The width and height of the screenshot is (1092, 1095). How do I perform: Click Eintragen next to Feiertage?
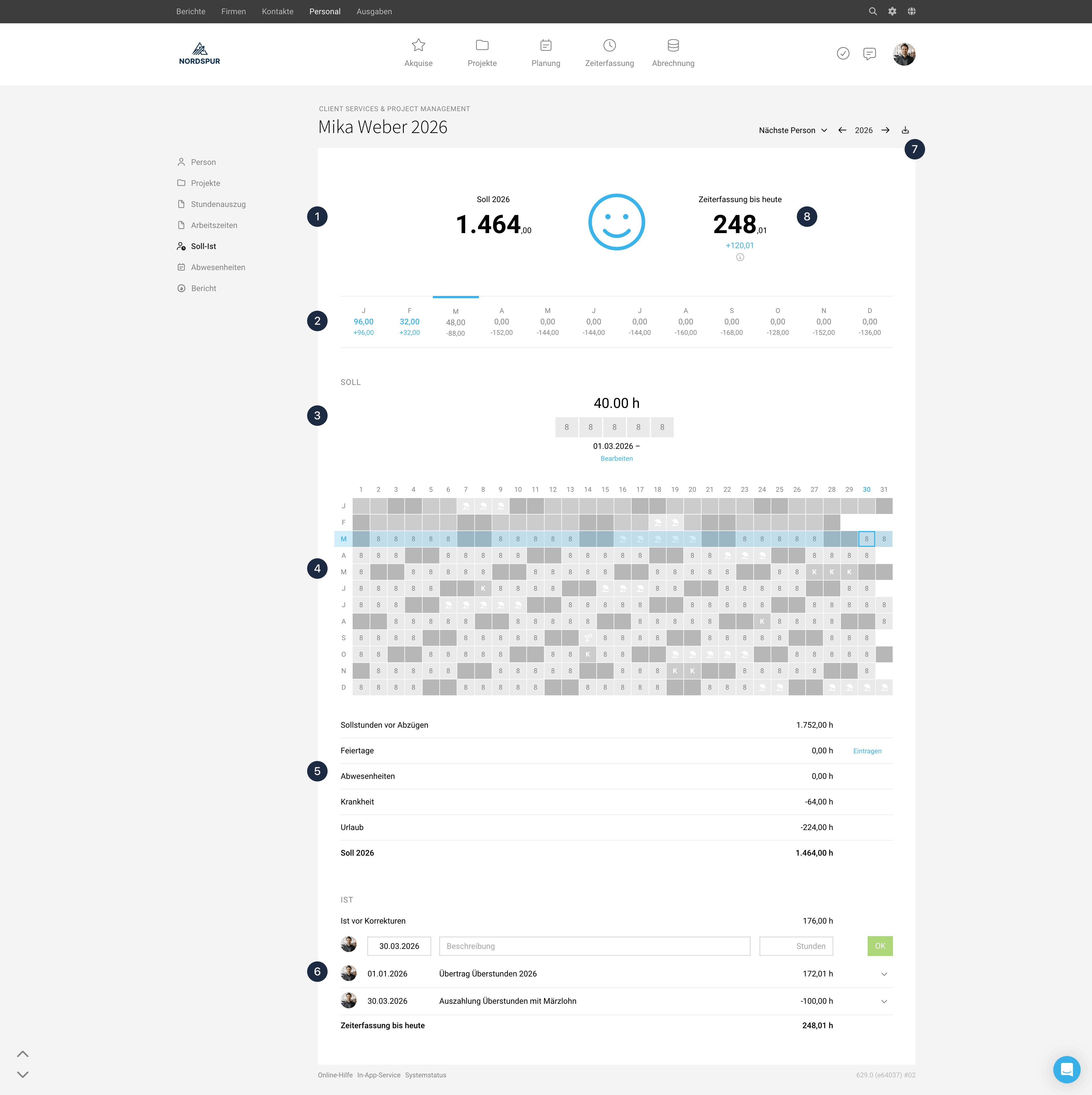point(867,751)
